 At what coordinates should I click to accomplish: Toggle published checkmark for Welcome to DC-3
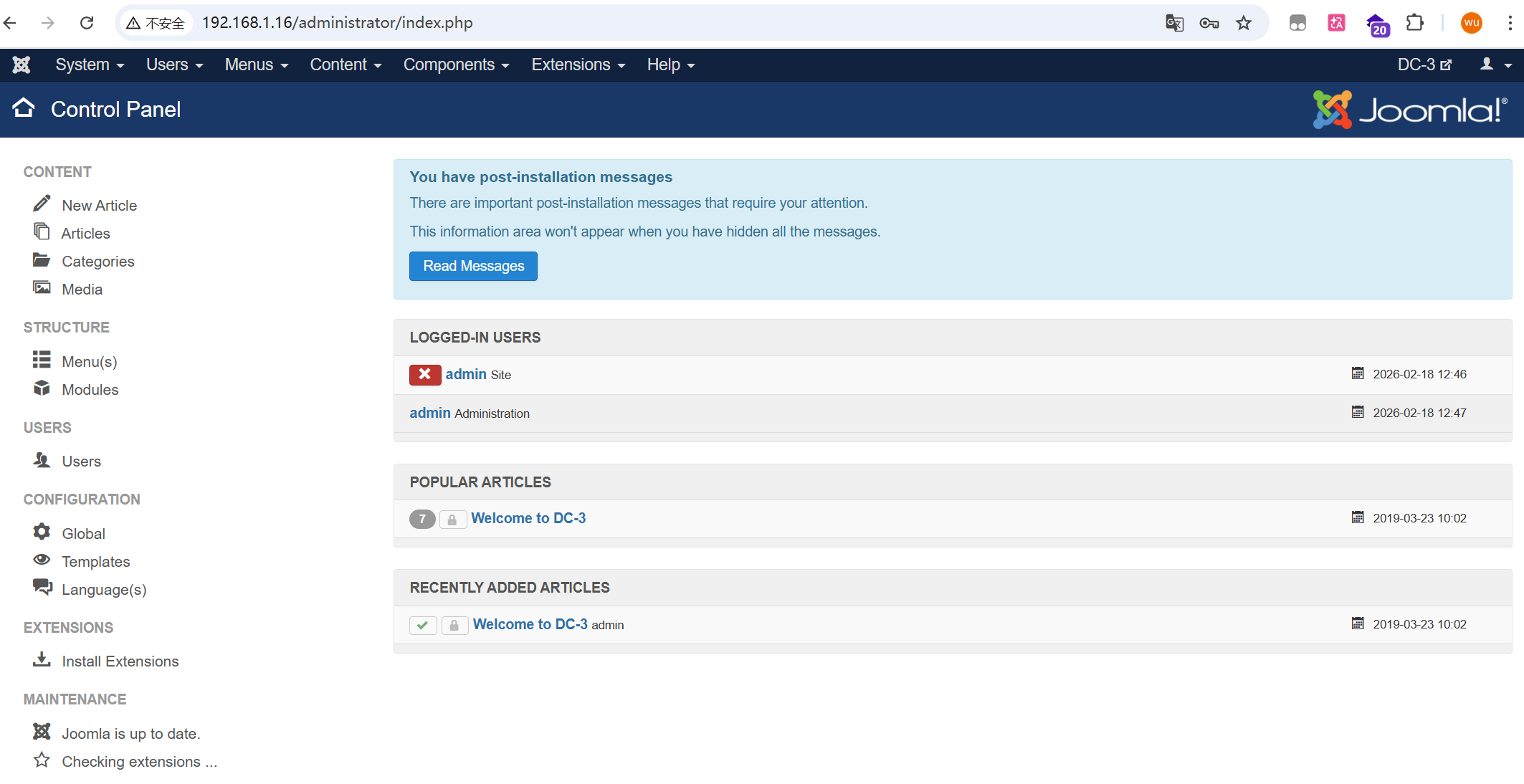tap(423, 625)
